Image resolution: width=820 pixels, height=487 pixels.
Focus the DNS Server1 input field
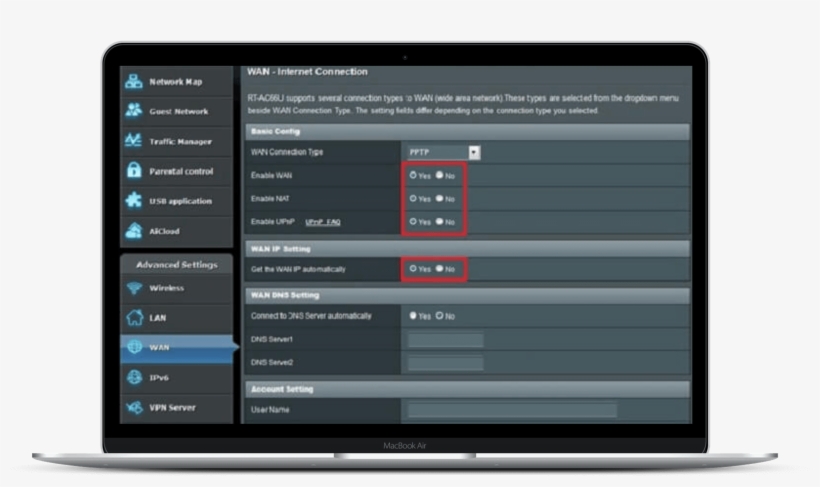coord(446,340)
